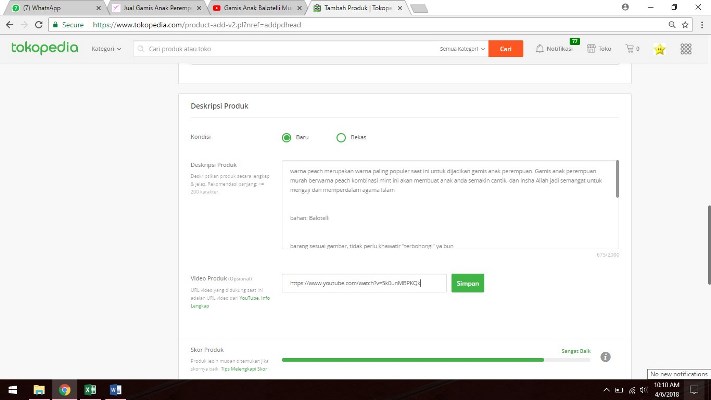
Task: Click the Sangat Baik score label
Action: [x=576, y=351]
